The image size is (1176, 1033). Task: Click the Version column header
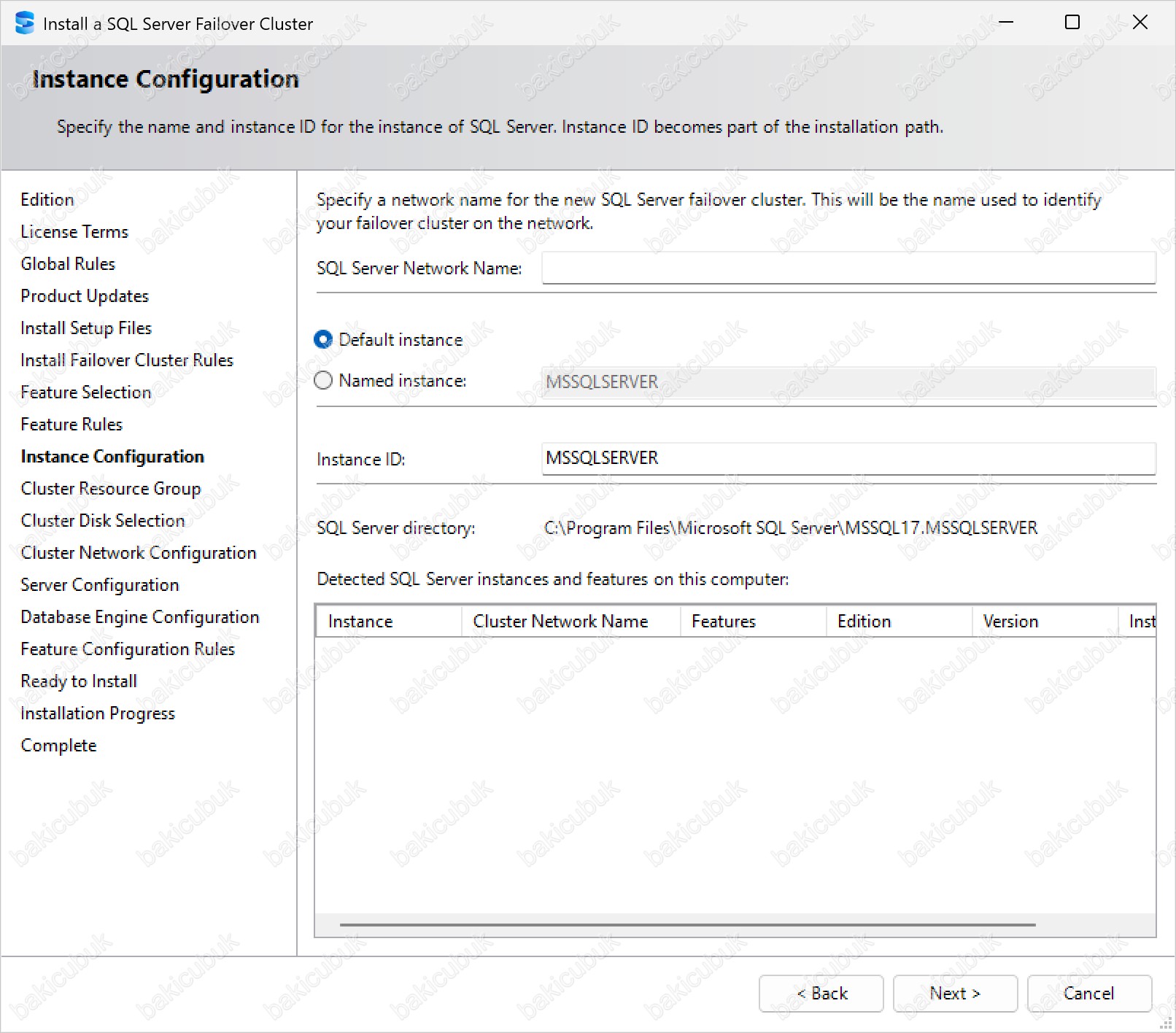(x=1045, y=622)
